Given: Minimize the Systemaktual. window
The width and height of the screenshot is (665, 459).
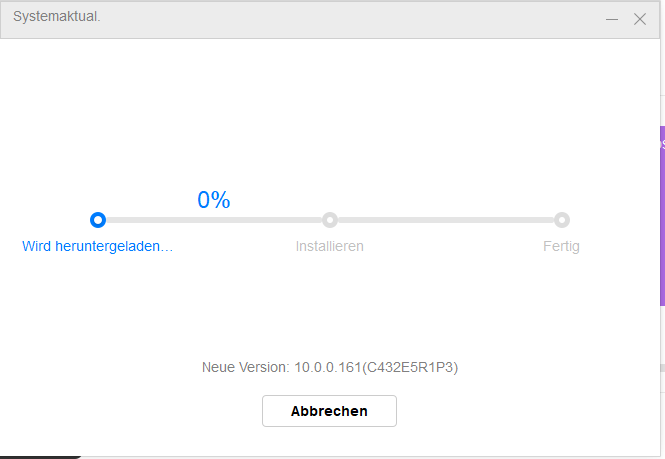Looking at the screenshot, I should [x=612, y=19].
